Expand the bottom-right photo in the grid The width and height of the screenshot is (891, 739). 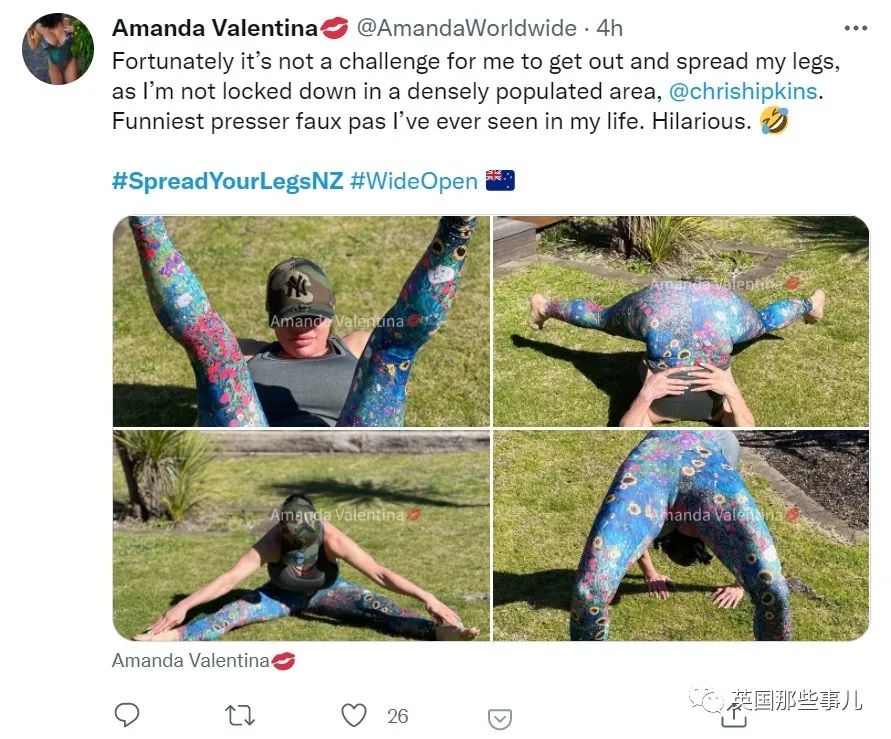[x=681, y=536]
